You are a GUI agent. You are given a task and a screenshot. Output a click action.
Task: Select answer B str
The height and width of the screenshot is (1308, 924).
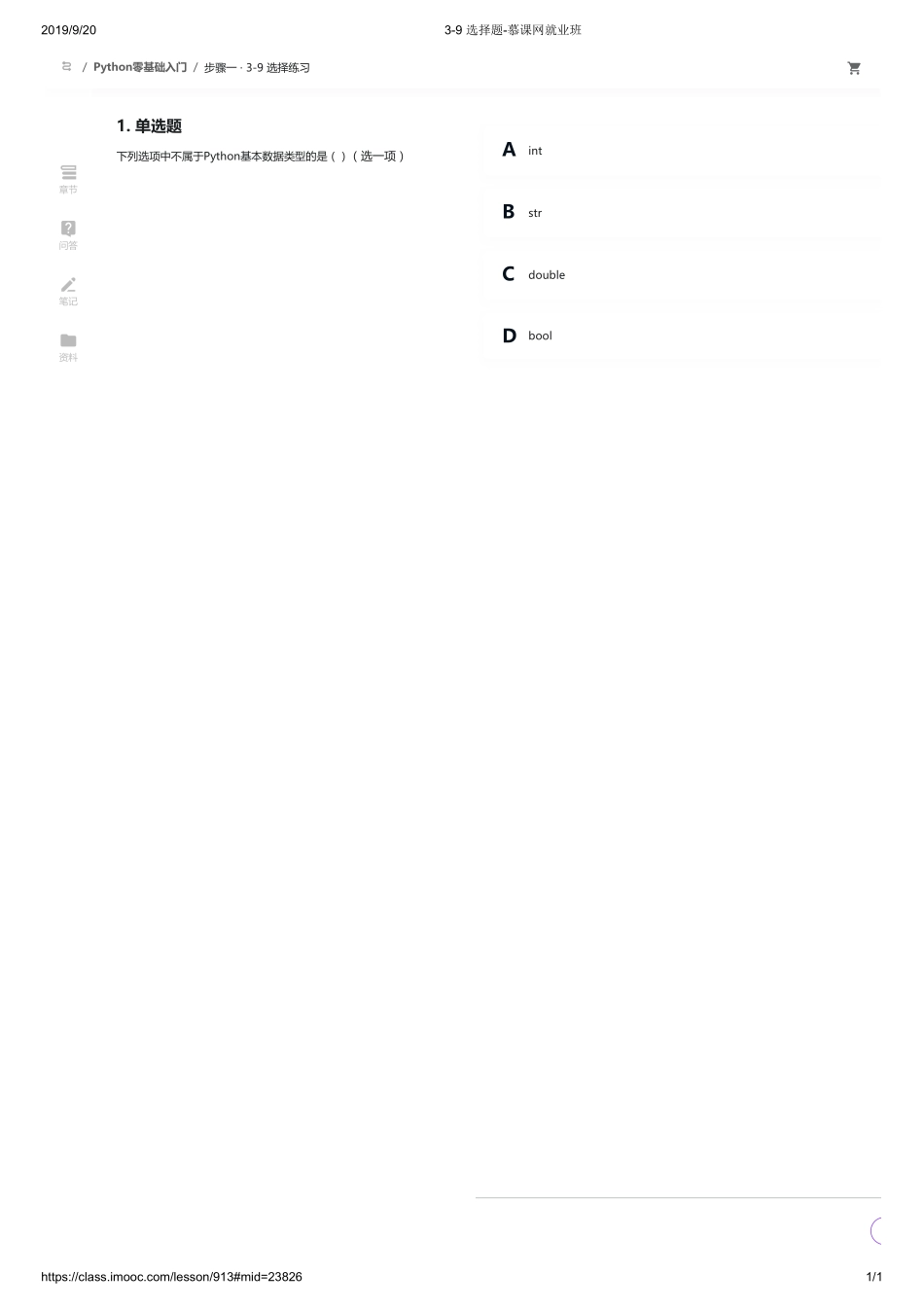(680, 212)
